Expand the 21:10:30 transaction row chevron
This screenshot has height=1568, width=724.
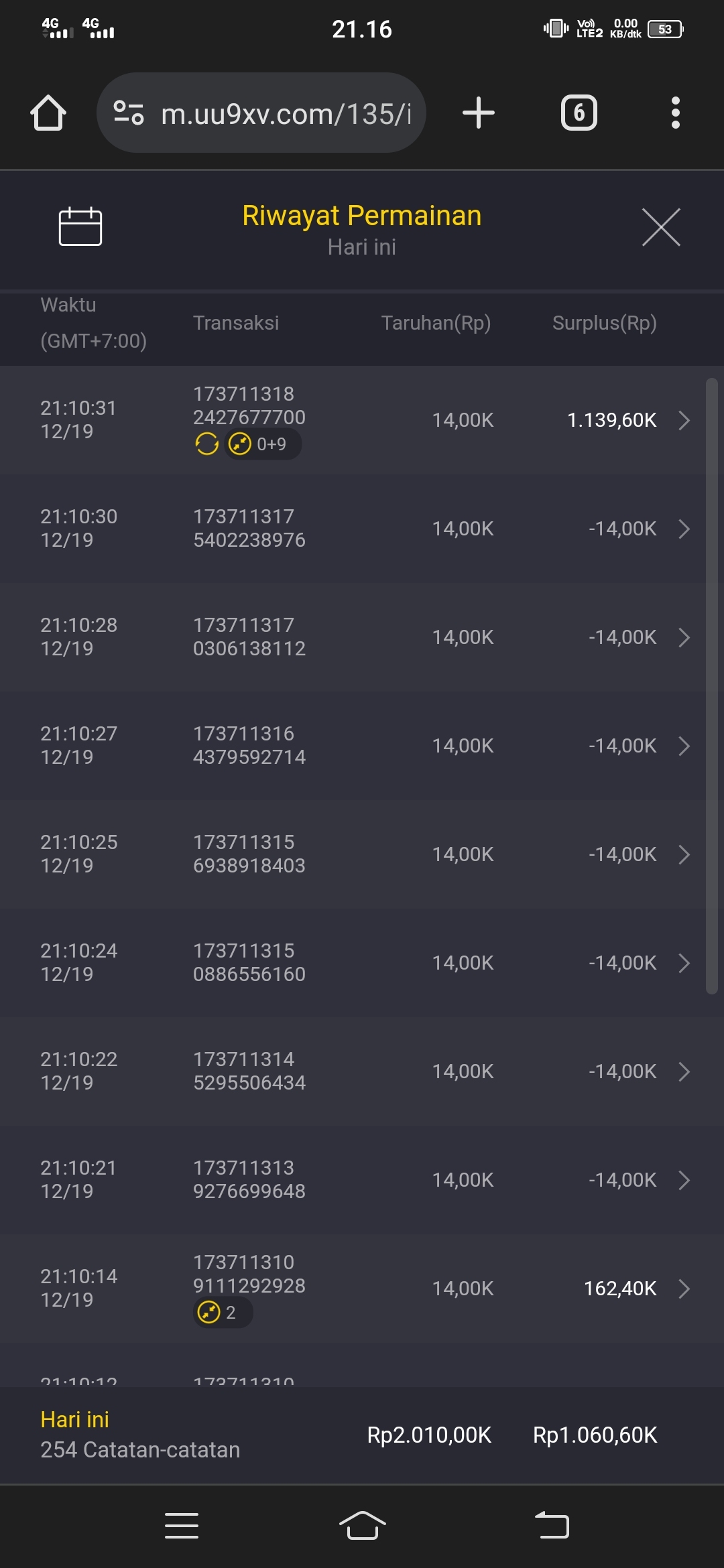point(684,529)
